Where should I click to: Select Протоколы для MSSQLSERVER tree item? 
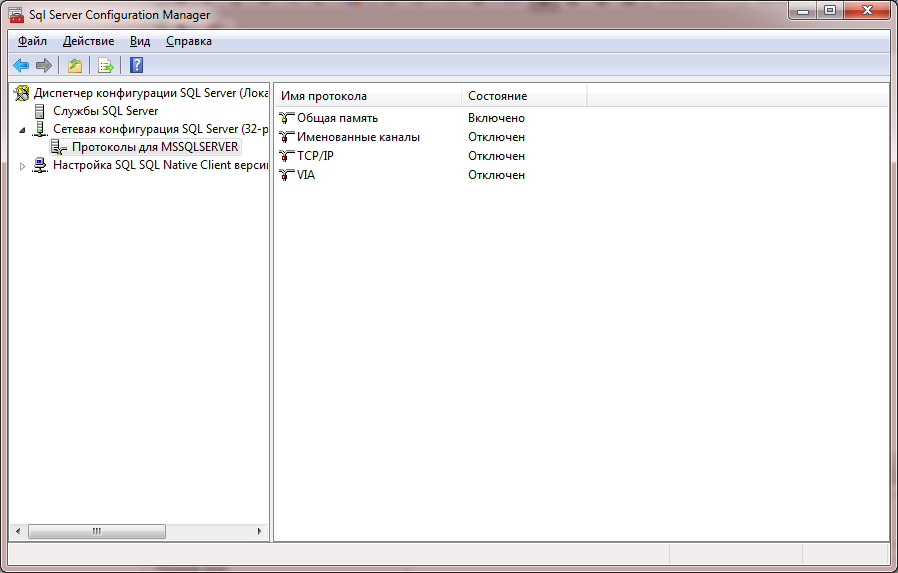click(x=155, y=147)
